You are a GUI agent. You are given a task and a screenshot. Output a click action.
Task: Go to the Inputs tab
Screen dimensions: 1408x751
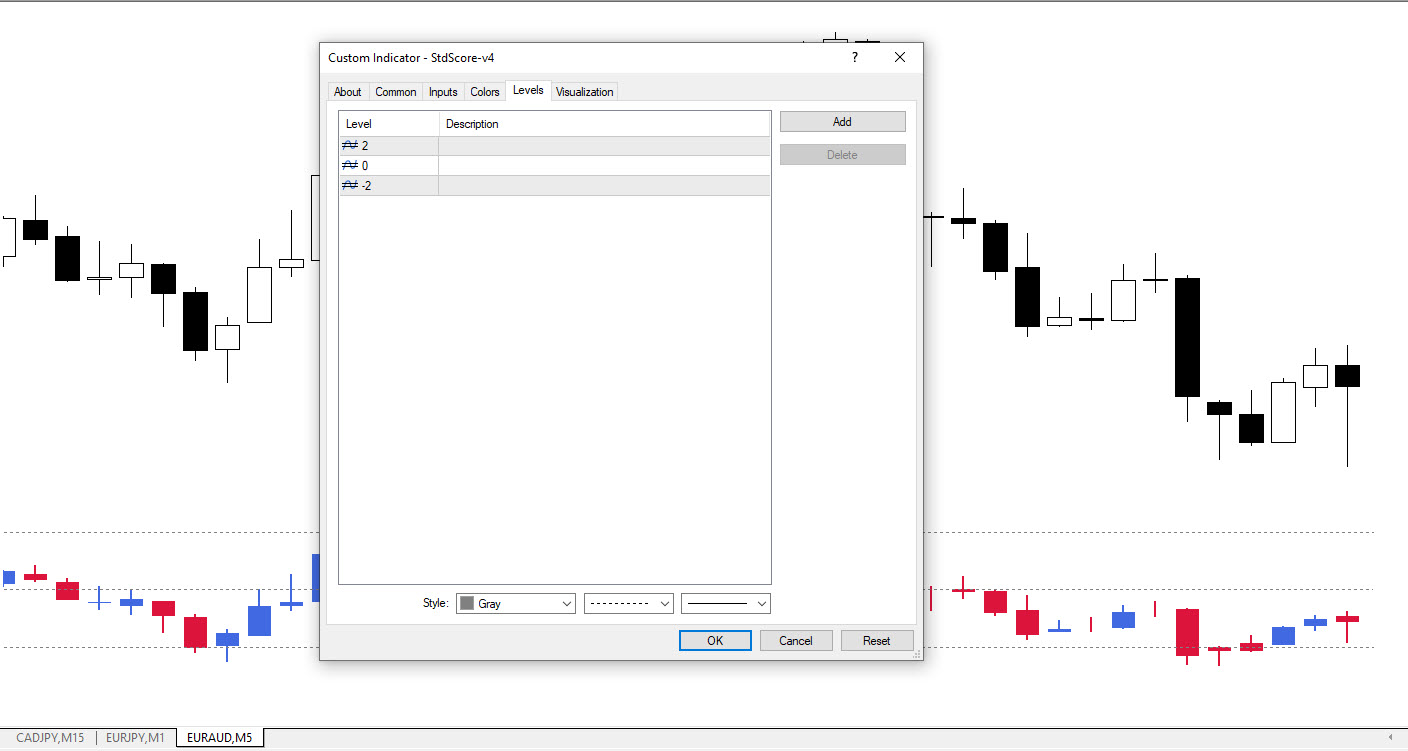point(443,92)
